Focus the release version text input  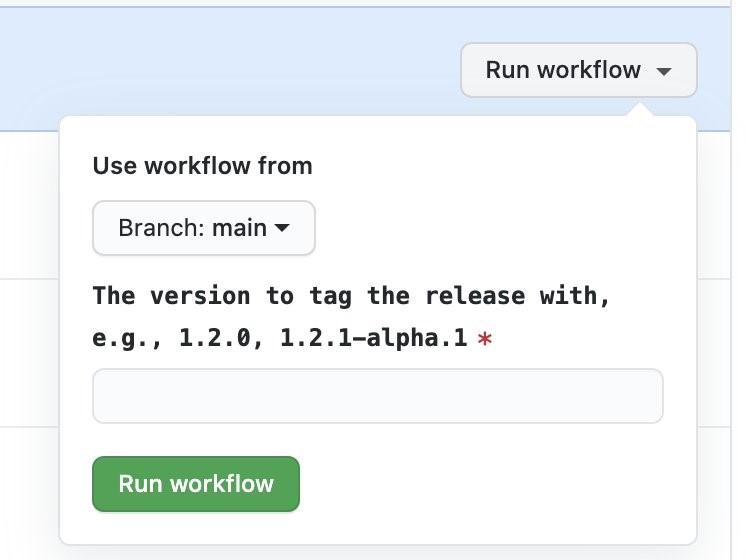378,395
